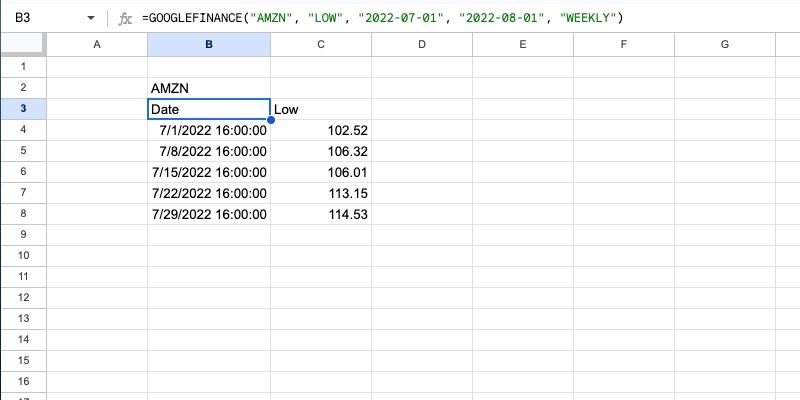Screen dimensions: 800x400
Task: Click the fx function icon
Action: point(124,18)
